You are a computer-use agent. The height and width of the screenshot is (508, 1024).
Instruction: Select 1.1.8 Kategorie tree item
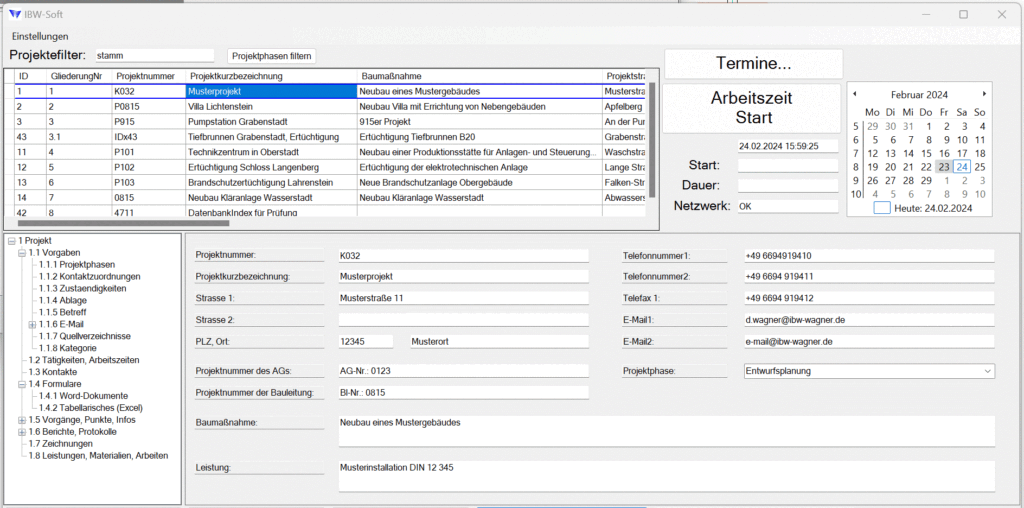tap(67, 348)
